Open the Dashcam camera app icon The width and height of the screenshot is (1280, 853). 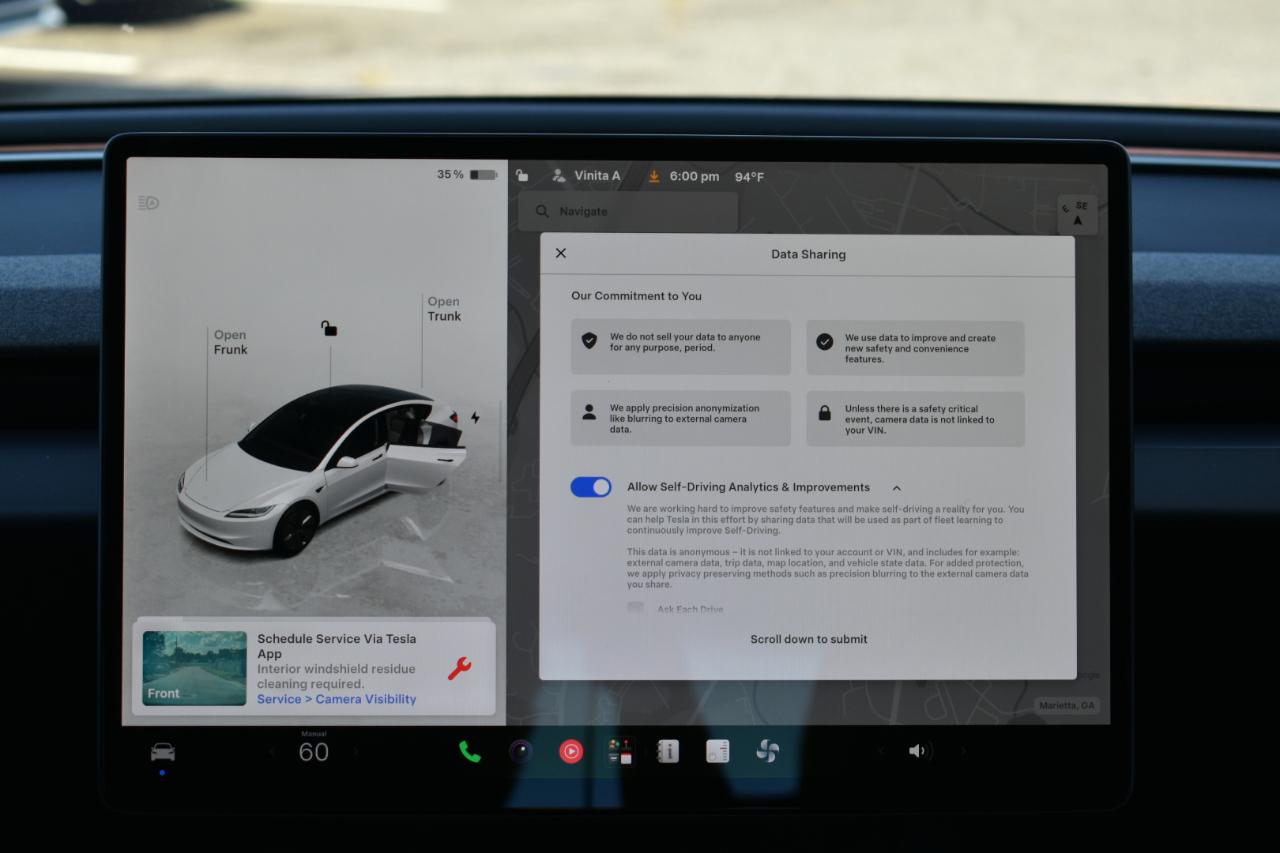pos(521,751)
